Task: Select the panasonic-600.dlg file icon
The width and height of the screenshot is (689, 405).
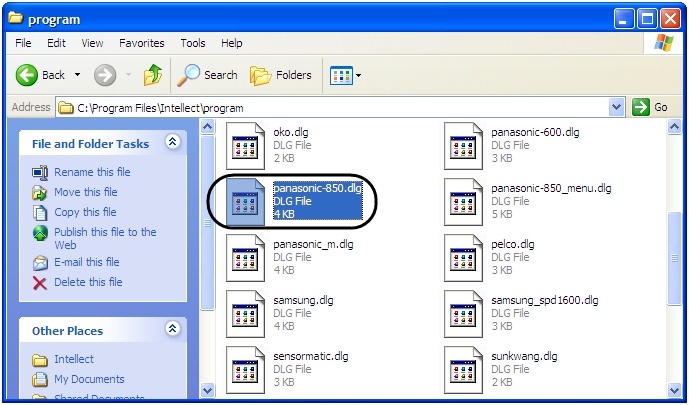Action: pyautogui.click(x=463, y=146)
